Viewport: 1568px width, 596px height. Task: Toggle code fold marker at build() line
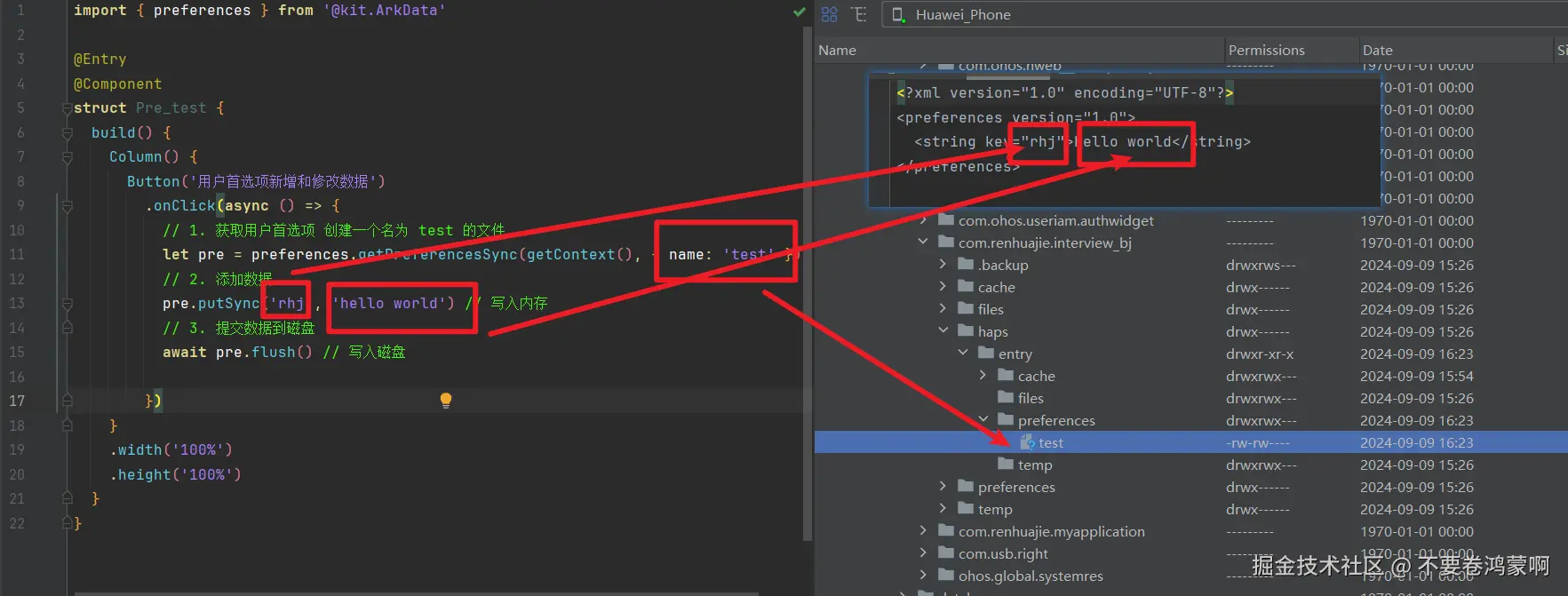coord(67,132)
